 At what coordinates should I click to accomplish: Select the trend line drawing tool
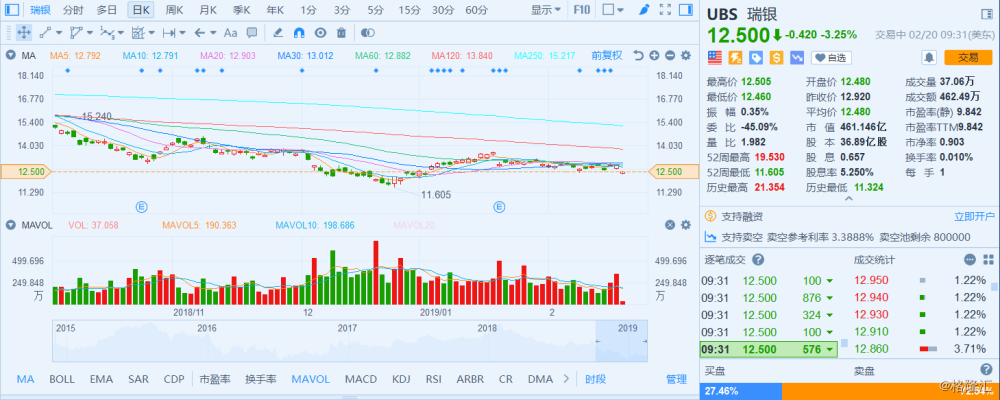(45, 33)
